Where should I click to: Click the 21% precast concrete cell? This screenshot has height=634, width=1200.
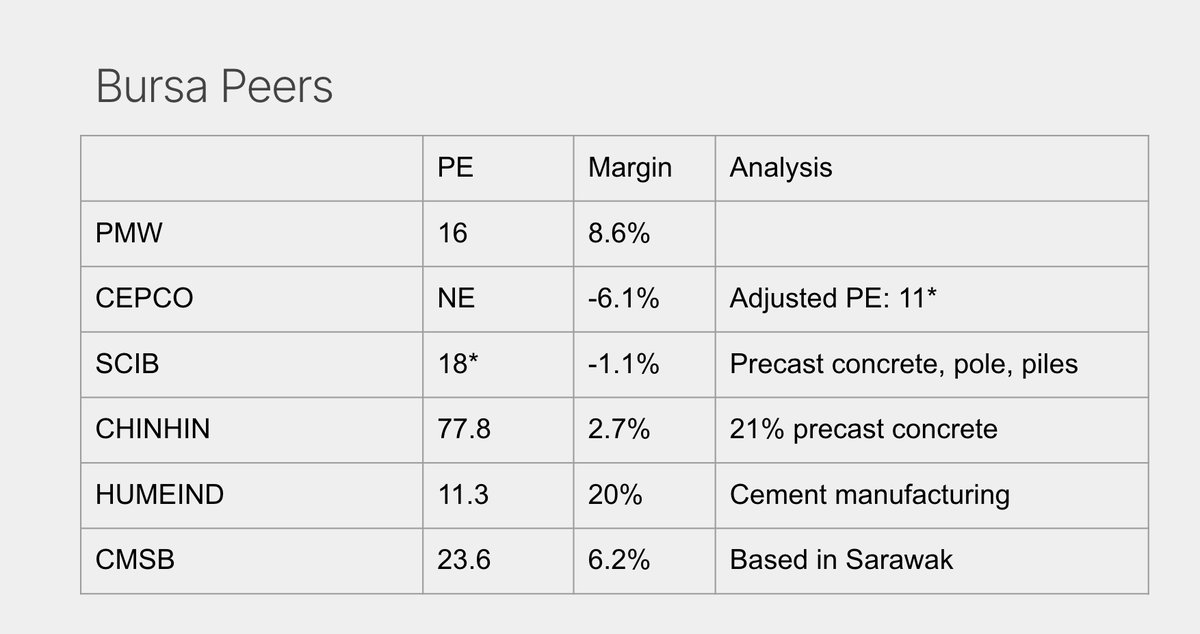(x=864, y=429)
